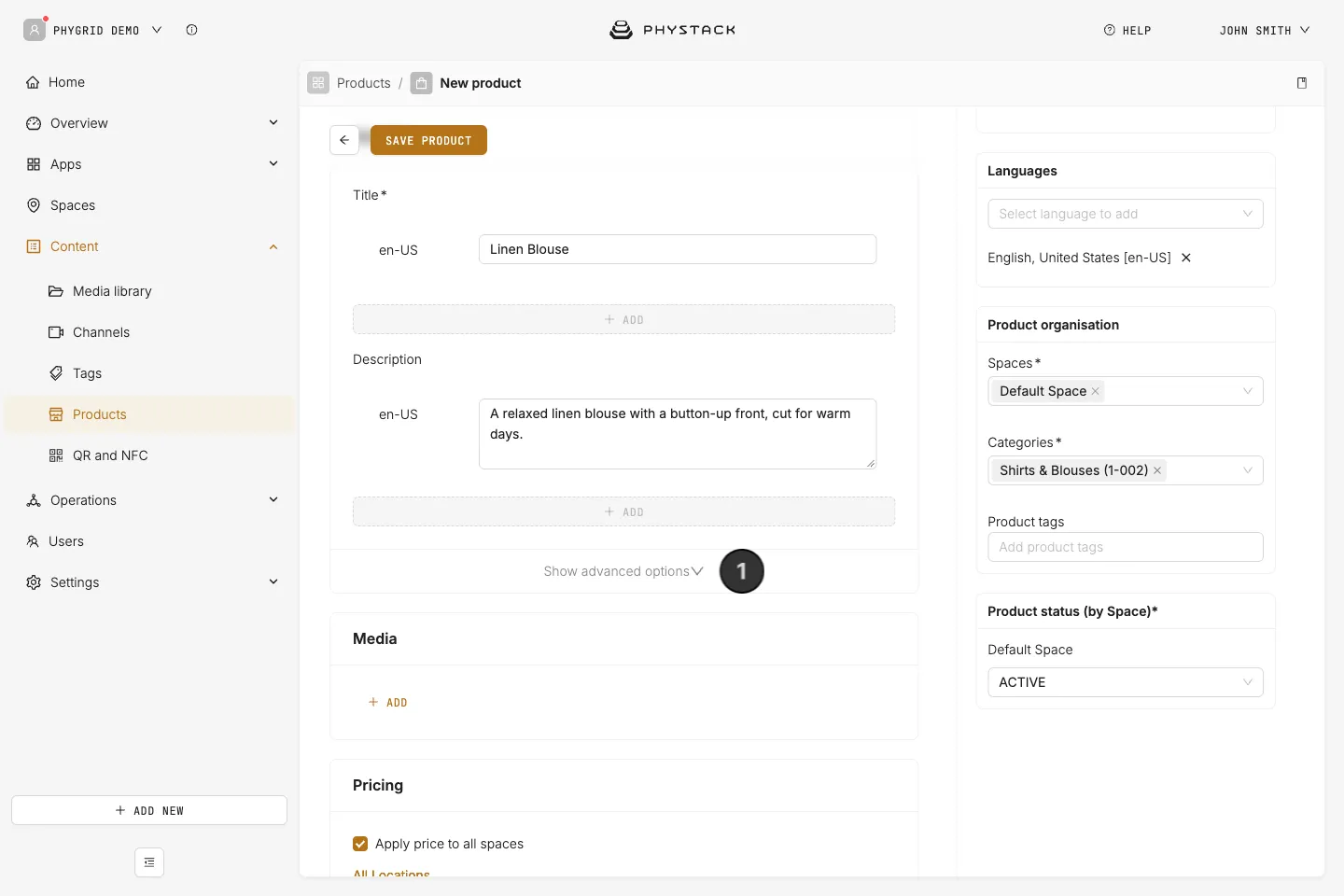Click the Title en-US input field
Image resolution: width=1344 pixels, height=896 pixels.
pyautogui.click(x=678, y=249)
